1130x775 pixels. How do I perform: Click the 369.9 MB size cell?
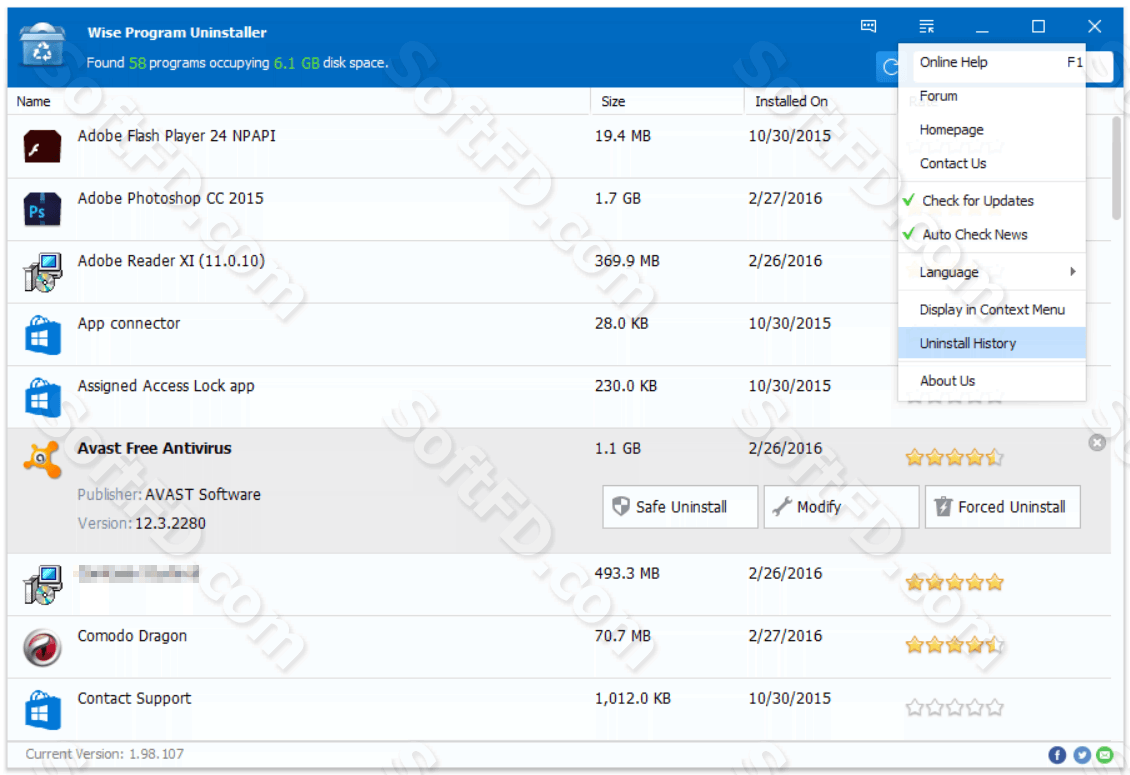click(x=627, y=261)
